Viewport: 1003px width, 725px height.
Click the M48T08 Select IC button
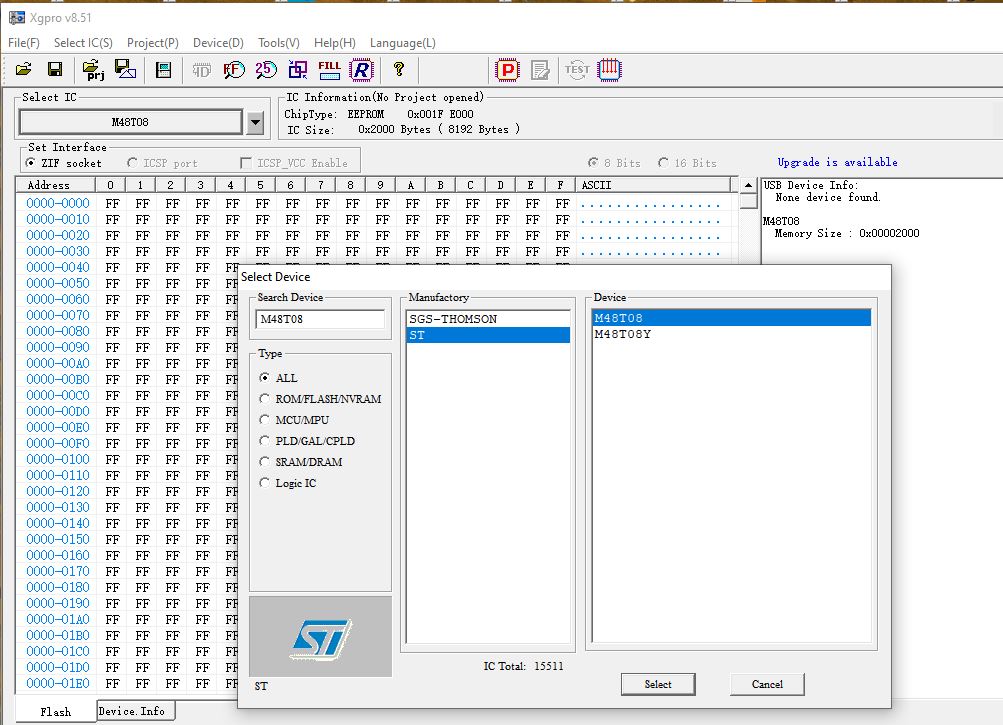point(130,122)
